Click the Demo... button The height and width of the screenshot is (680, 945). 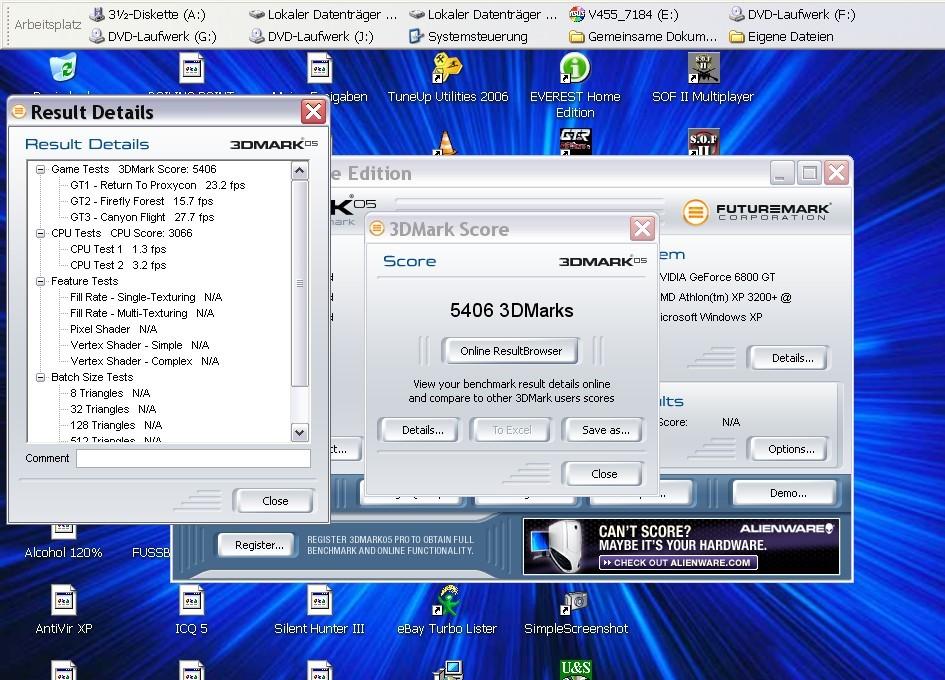[787, 493]
